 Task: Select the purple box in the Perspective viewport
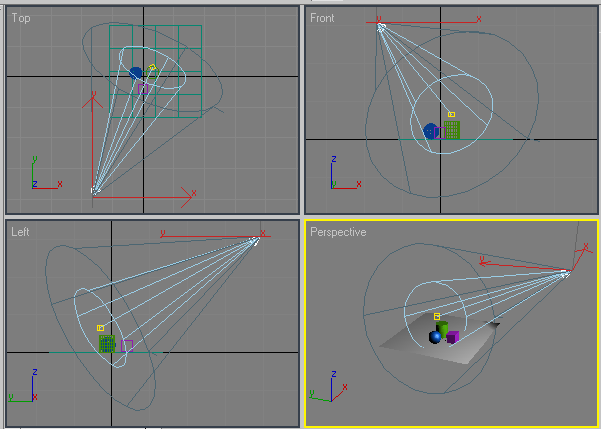point(452,337)
